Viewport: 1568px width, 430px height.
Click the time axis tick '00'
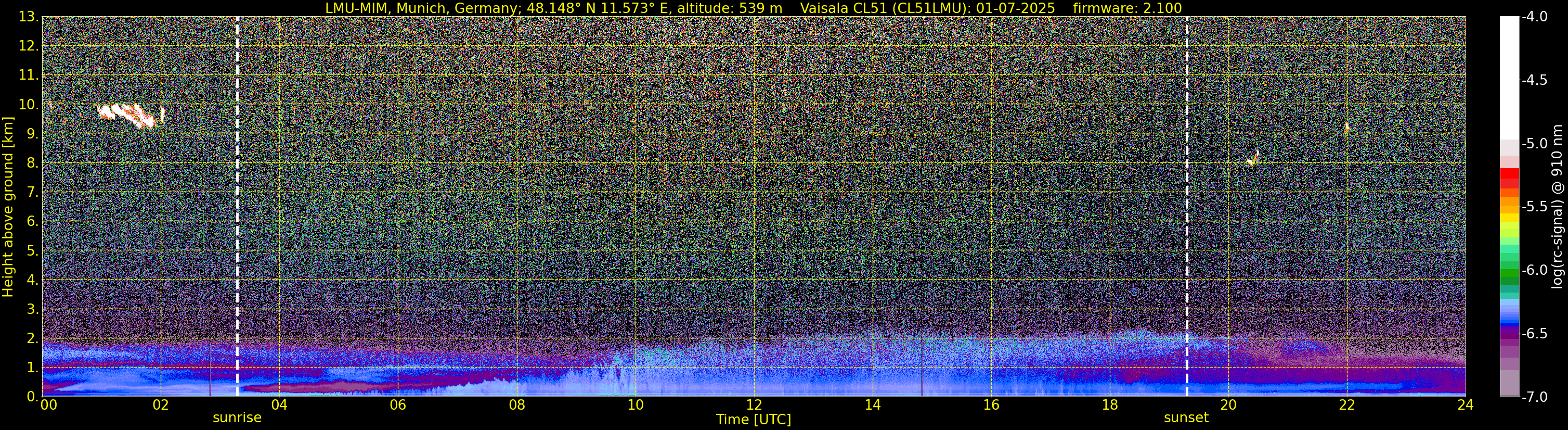click(x=48, y=405)
